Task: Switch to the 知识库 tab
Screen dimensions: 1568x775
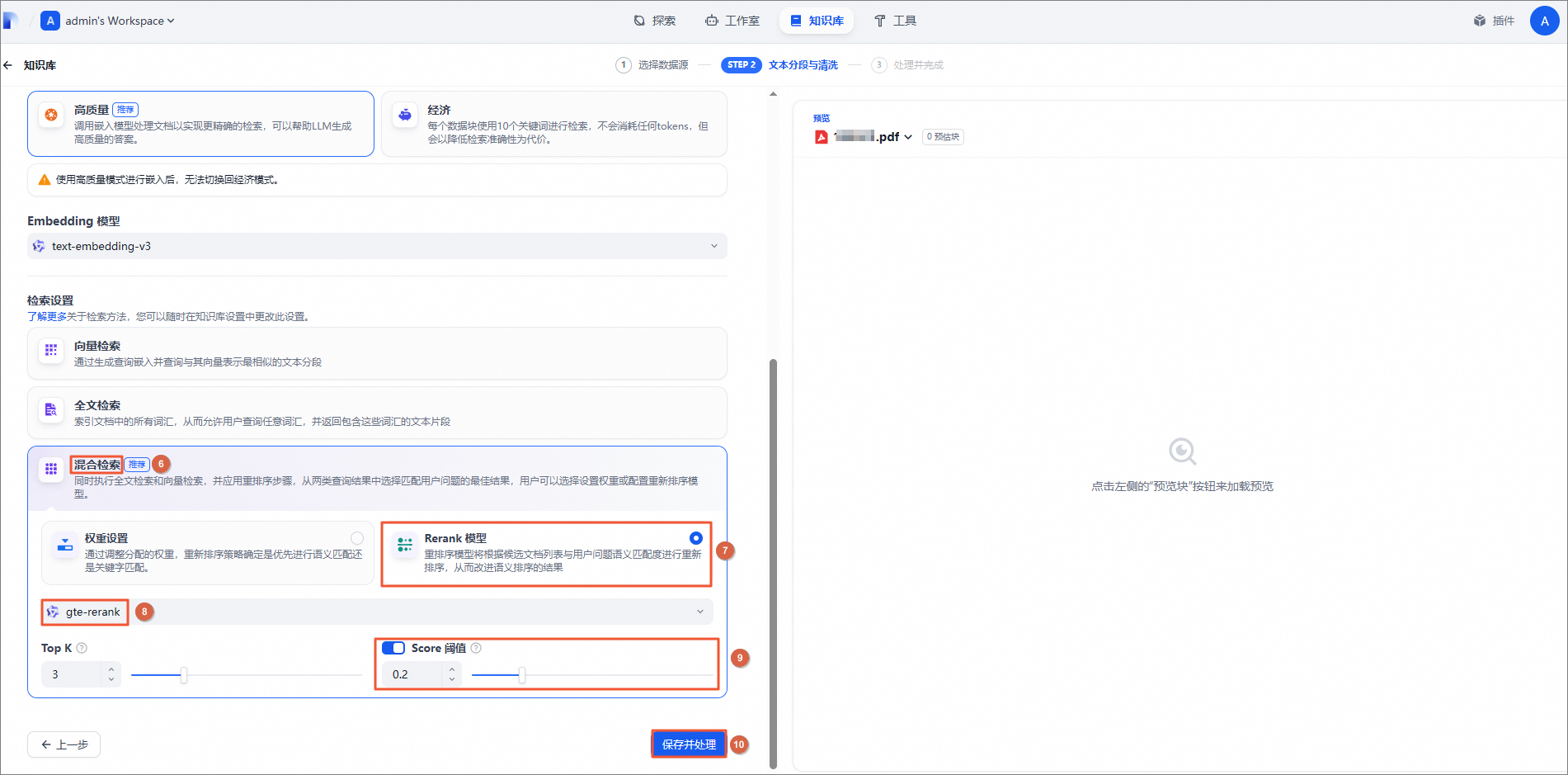Action: coord(817,21)
